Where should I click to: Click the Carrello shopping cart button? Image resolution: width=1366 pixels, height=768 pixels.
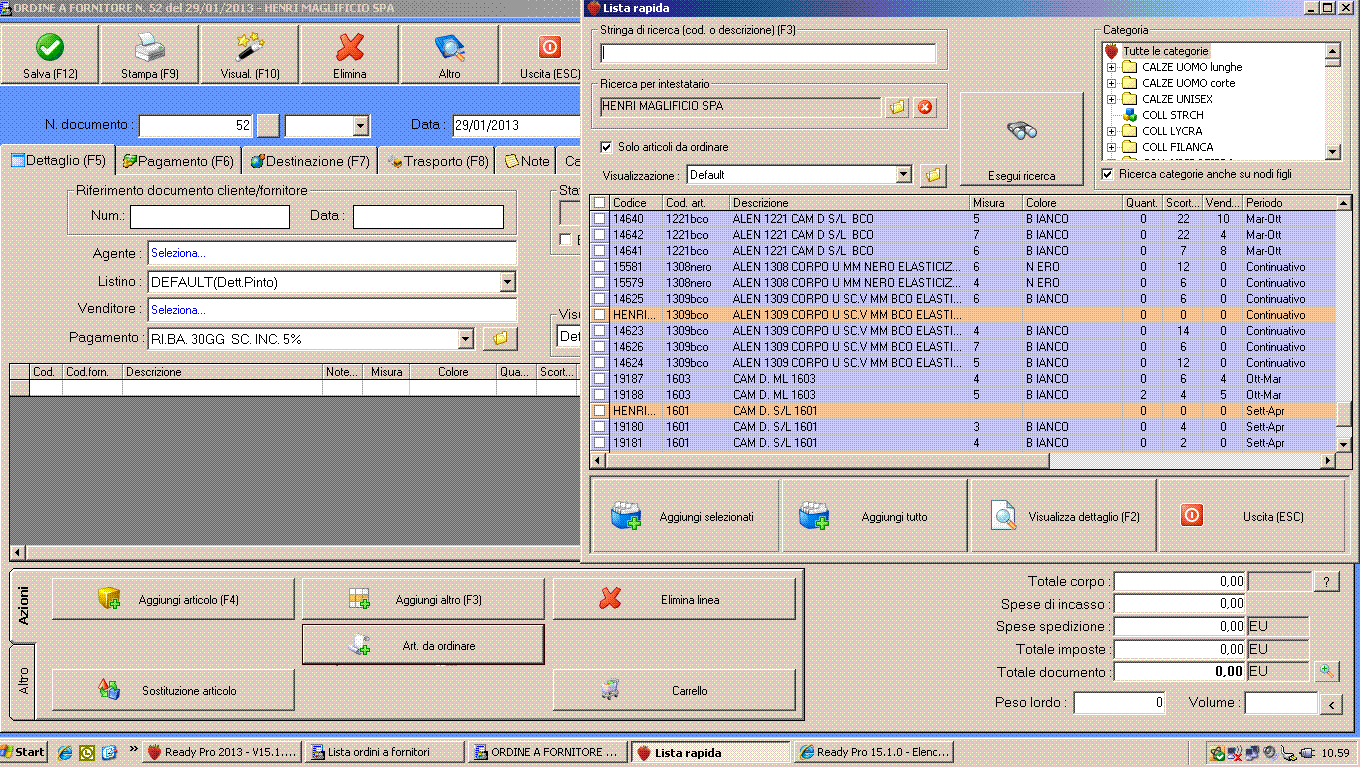pos(674,690)
